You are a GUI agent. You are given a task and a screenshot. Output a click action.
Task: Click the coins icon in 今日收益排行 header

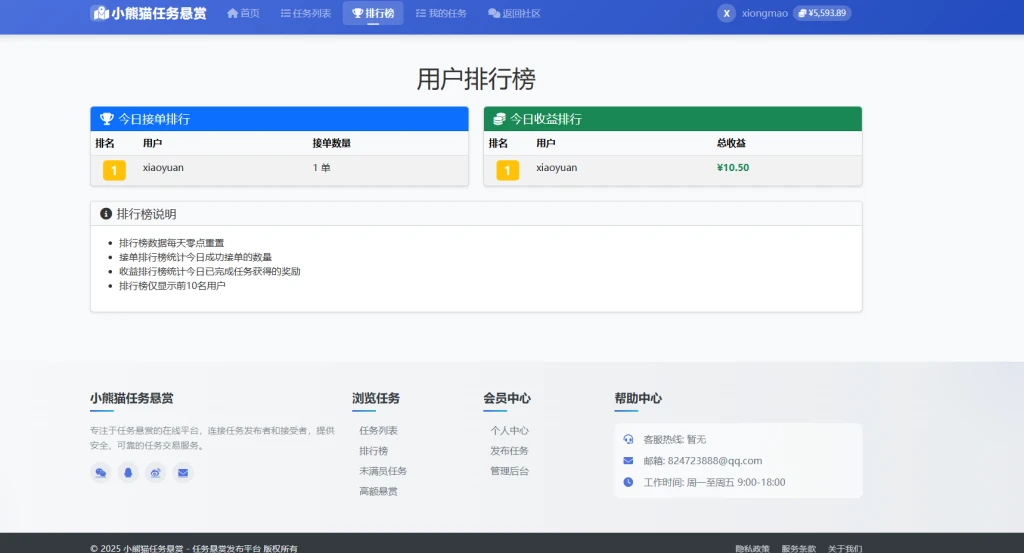(499, 119)
